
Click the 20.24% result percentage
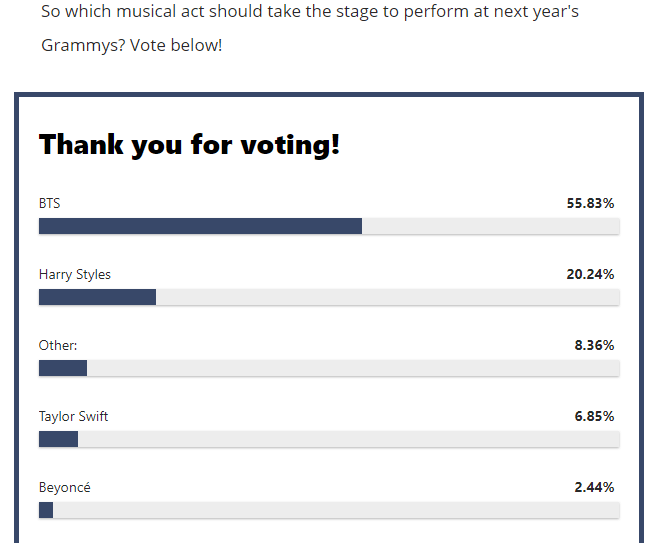pos(590,274)
